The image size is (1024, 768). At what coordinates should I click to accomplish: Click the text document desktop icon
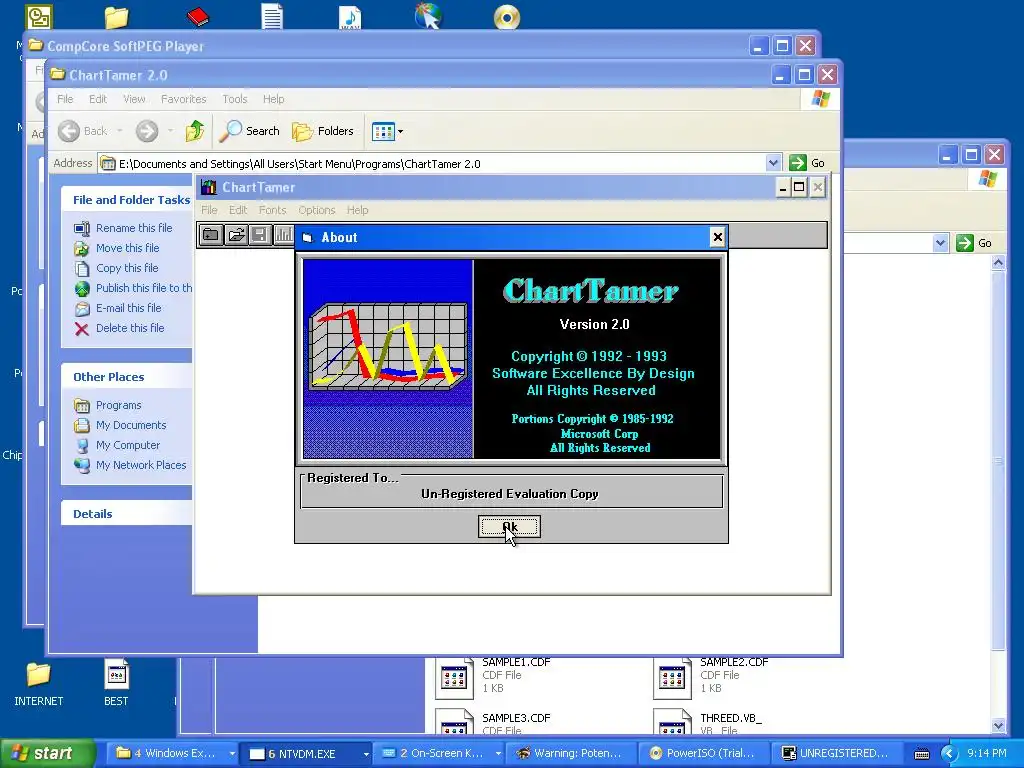point(272,16)
